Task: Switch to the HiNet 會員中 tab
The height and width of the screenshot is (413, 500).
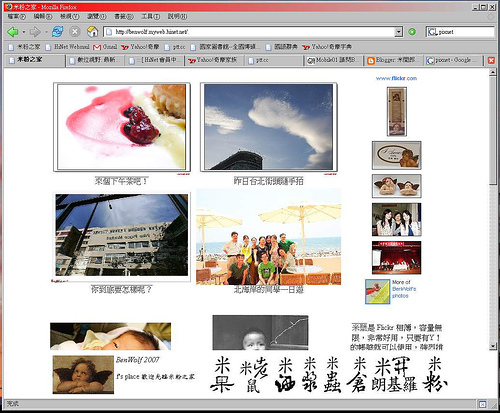Action: [155, 60]
